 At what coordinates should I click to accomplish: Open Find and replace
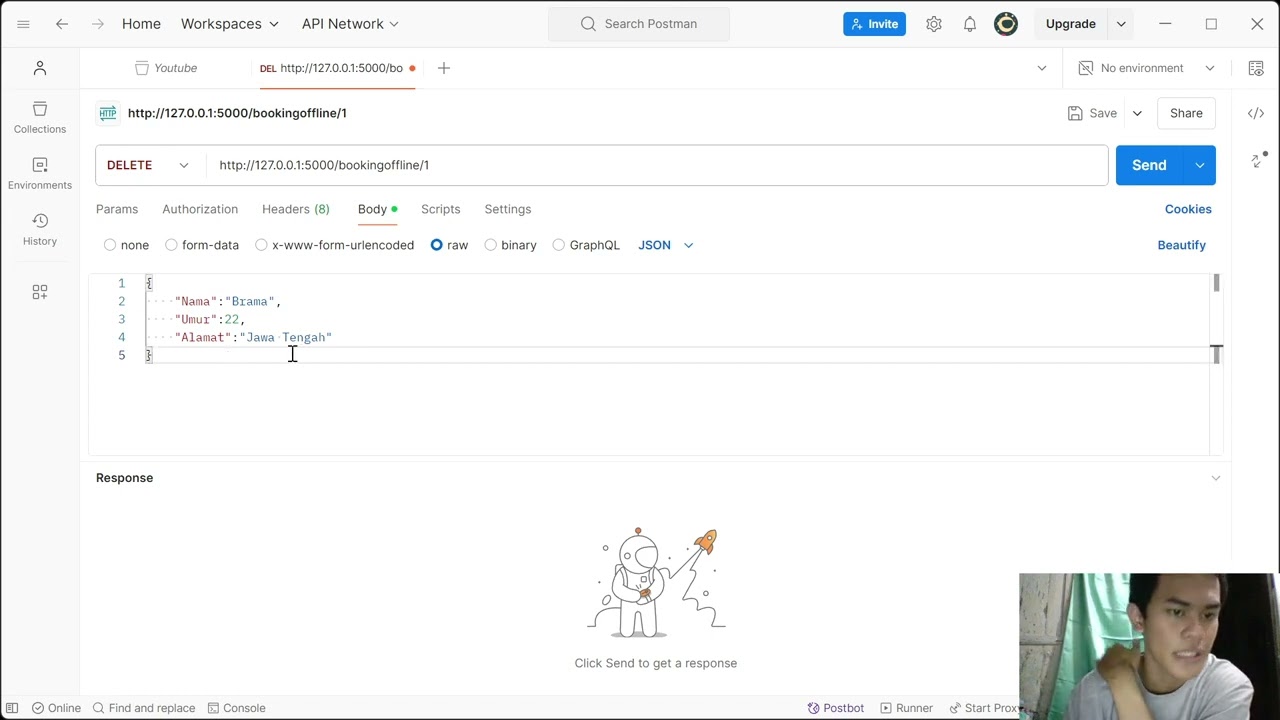point(144,708)
